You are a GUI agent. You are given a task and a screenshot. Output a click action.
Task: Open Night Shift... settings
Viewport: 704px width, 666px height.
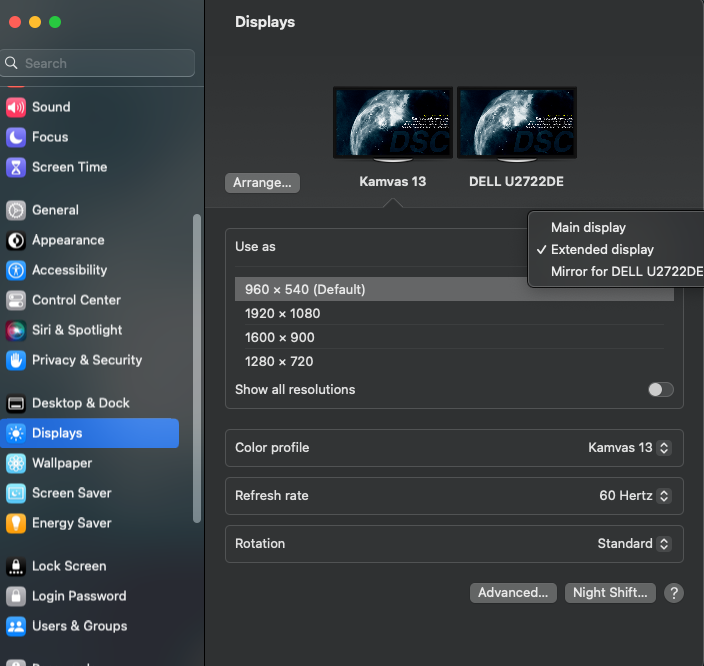click(x=610, y=593)
